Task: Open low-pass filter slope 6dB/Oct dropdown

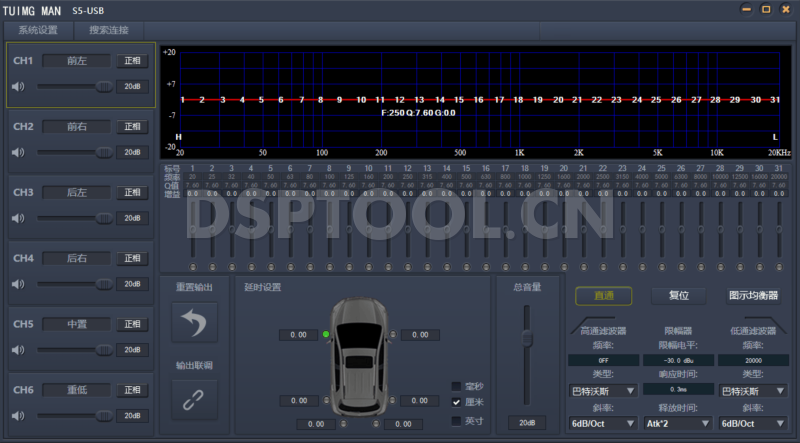Action: [x=755, y=423]
